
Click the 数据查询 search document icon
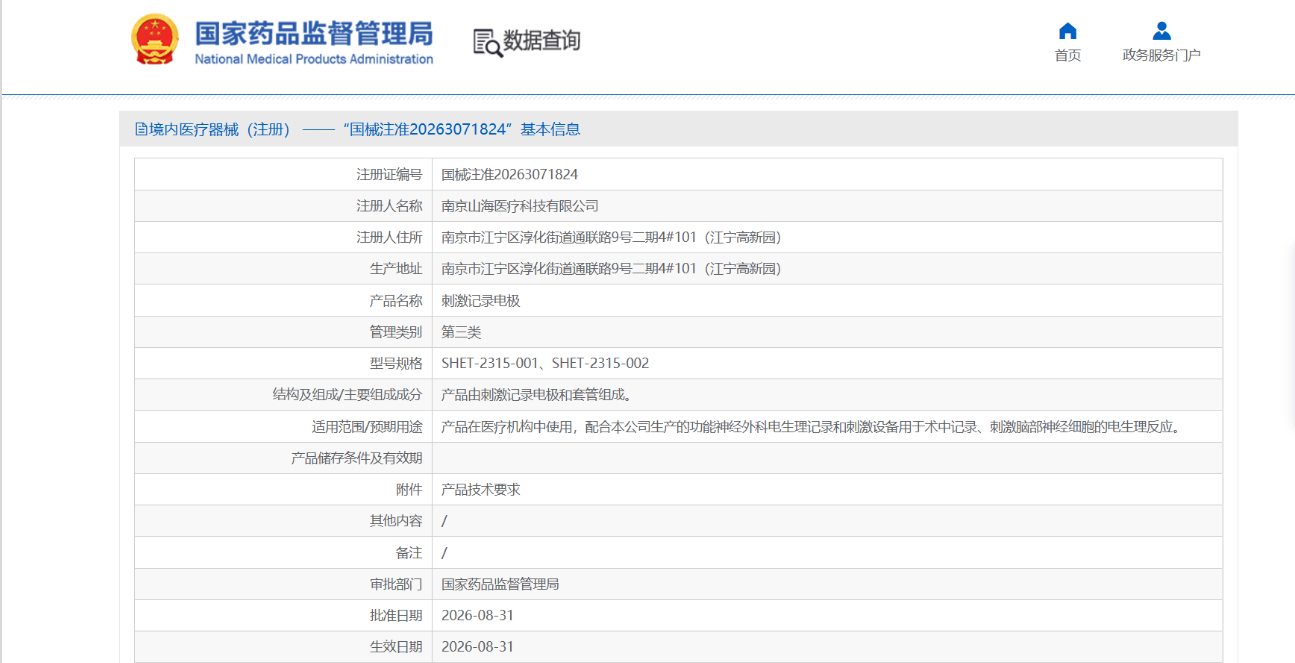click(x=487, y=42)
